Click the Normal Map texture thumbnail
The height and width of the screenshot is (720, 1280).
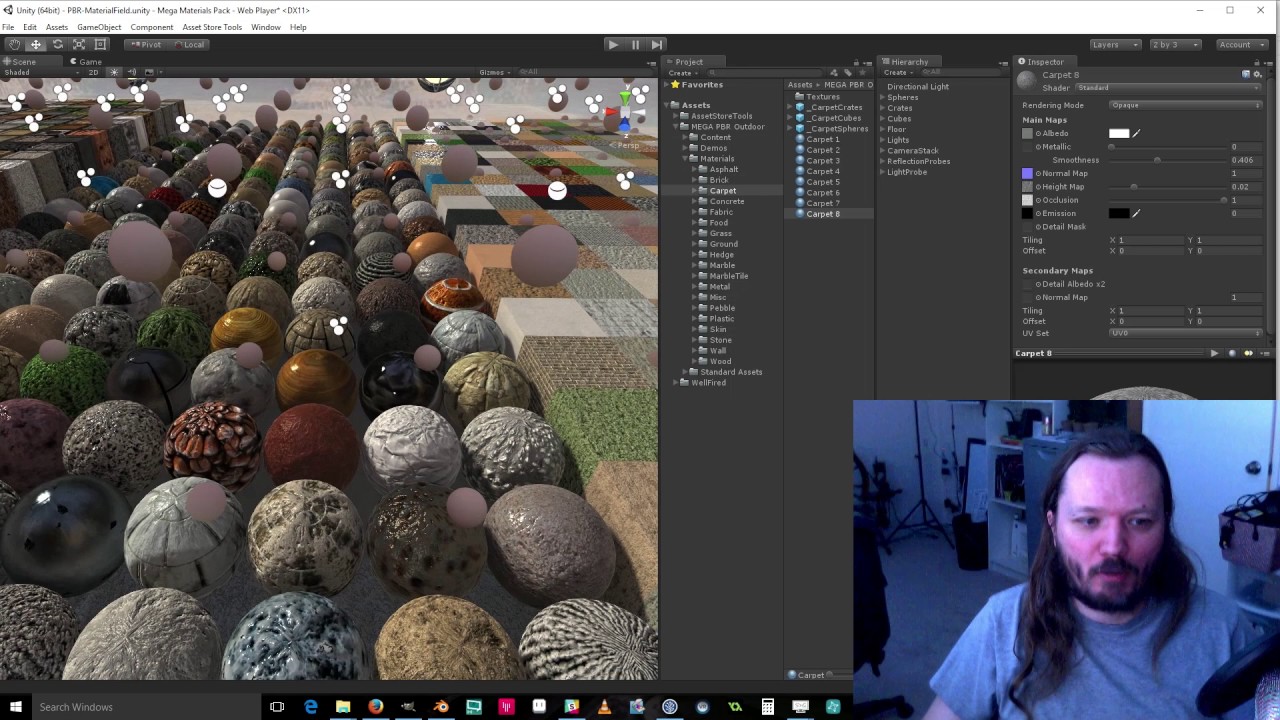[1027, 173]
